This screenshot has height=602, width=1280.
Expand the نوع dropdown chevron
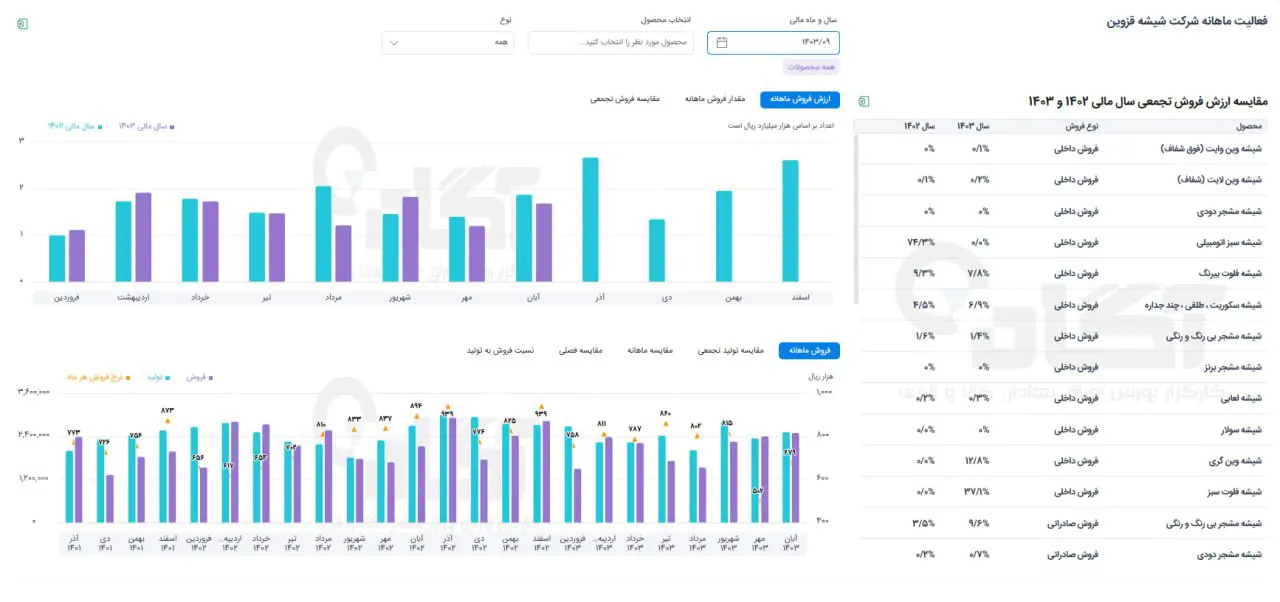[x=394, y=43]
